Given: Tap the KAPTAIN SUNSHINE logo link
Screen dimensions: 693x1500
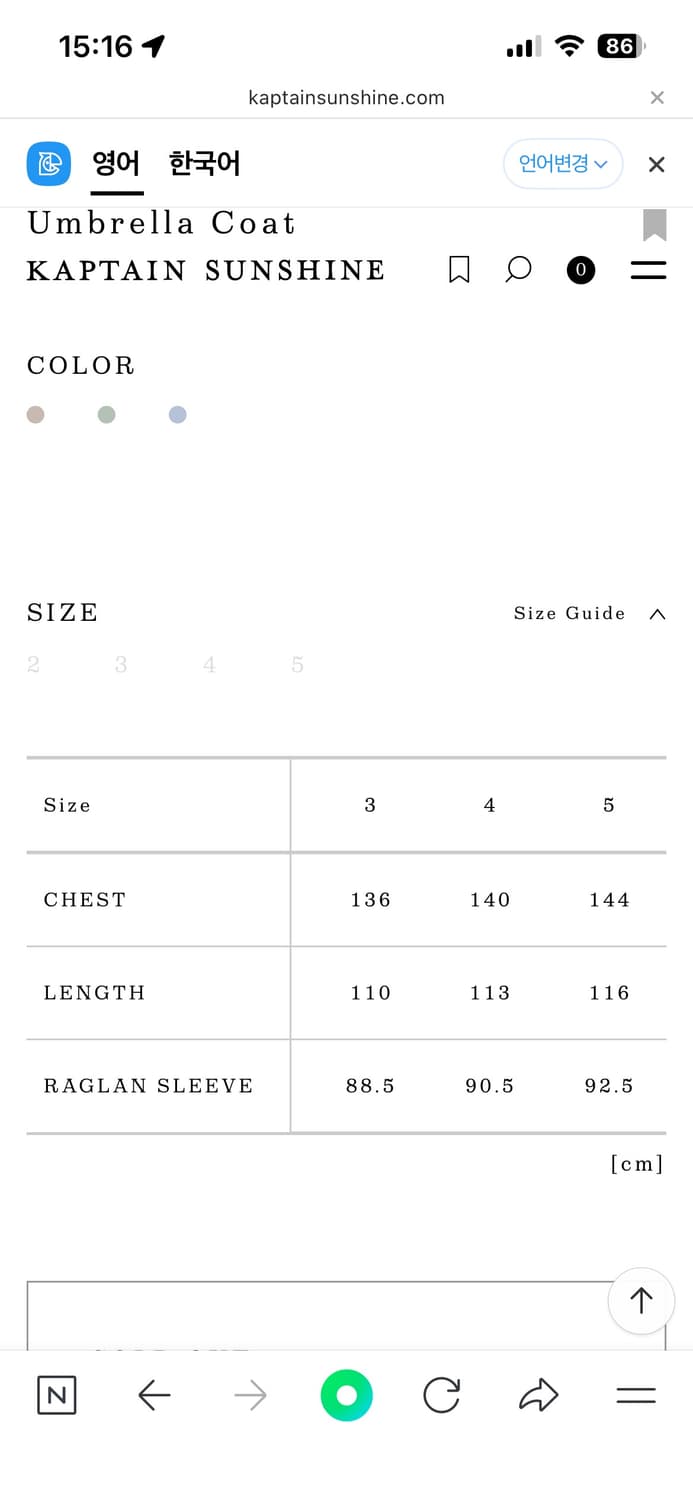Looking at the screenshot, I should point(206,270).
